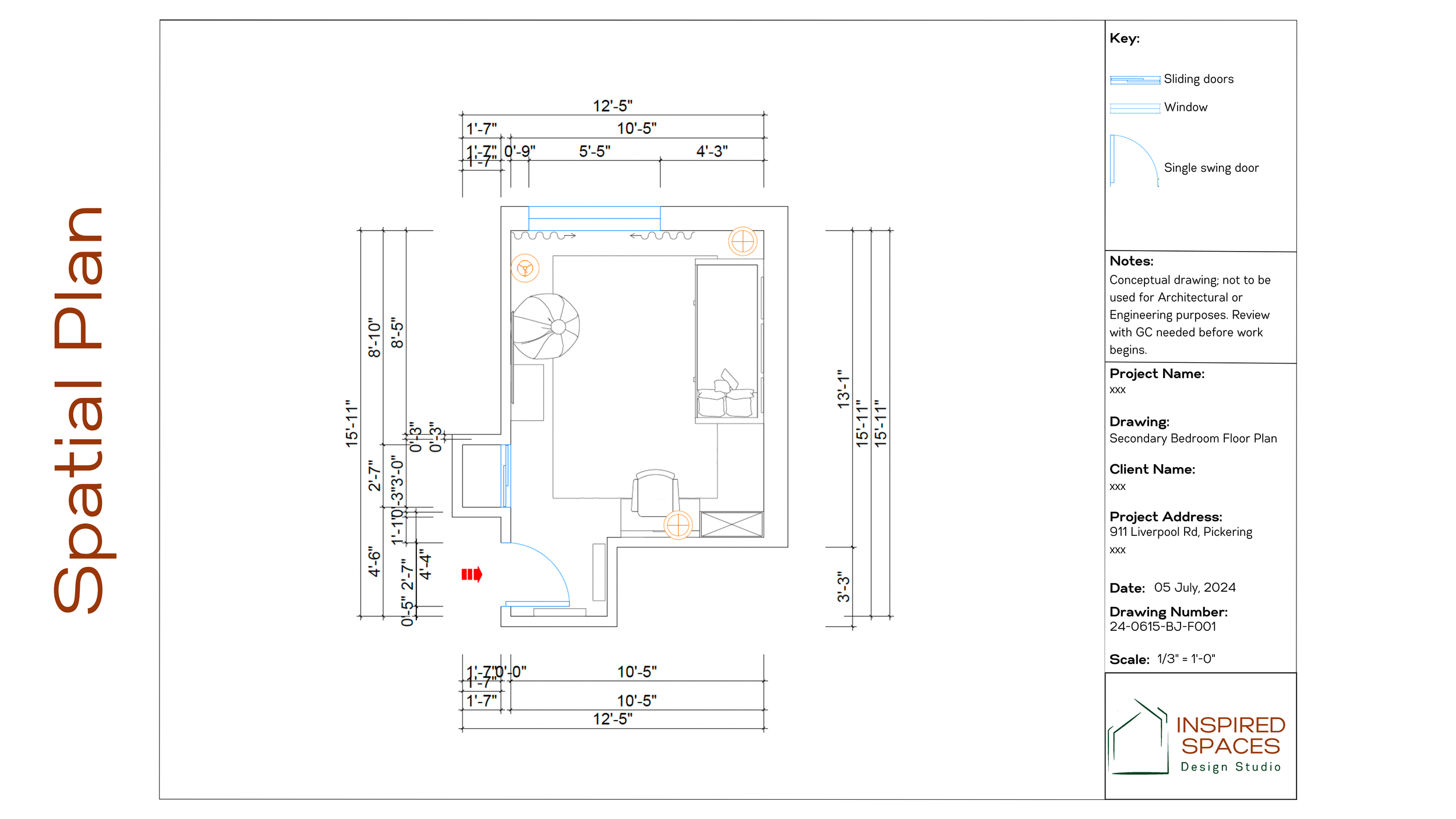Select the desk chair in the floor plan
1456x819 pixels.
pyautogui.click(x=655, y=493)
